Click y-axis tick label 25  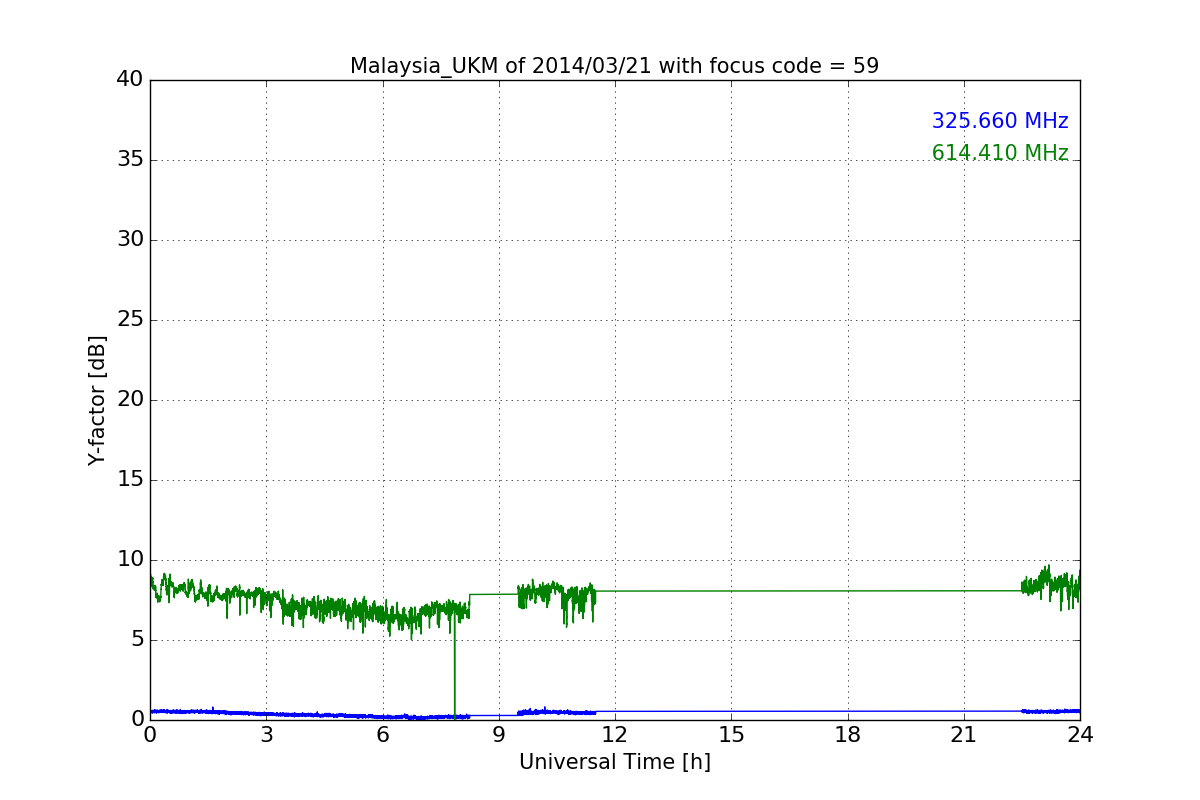pyautogui.click(x=130, y=320)
